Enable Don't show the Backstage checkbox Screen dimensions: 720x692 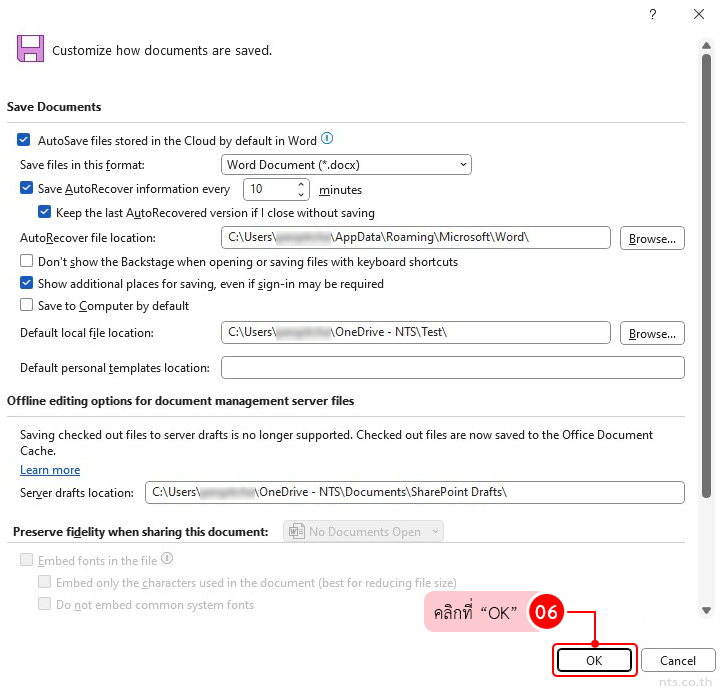[27, 261]
